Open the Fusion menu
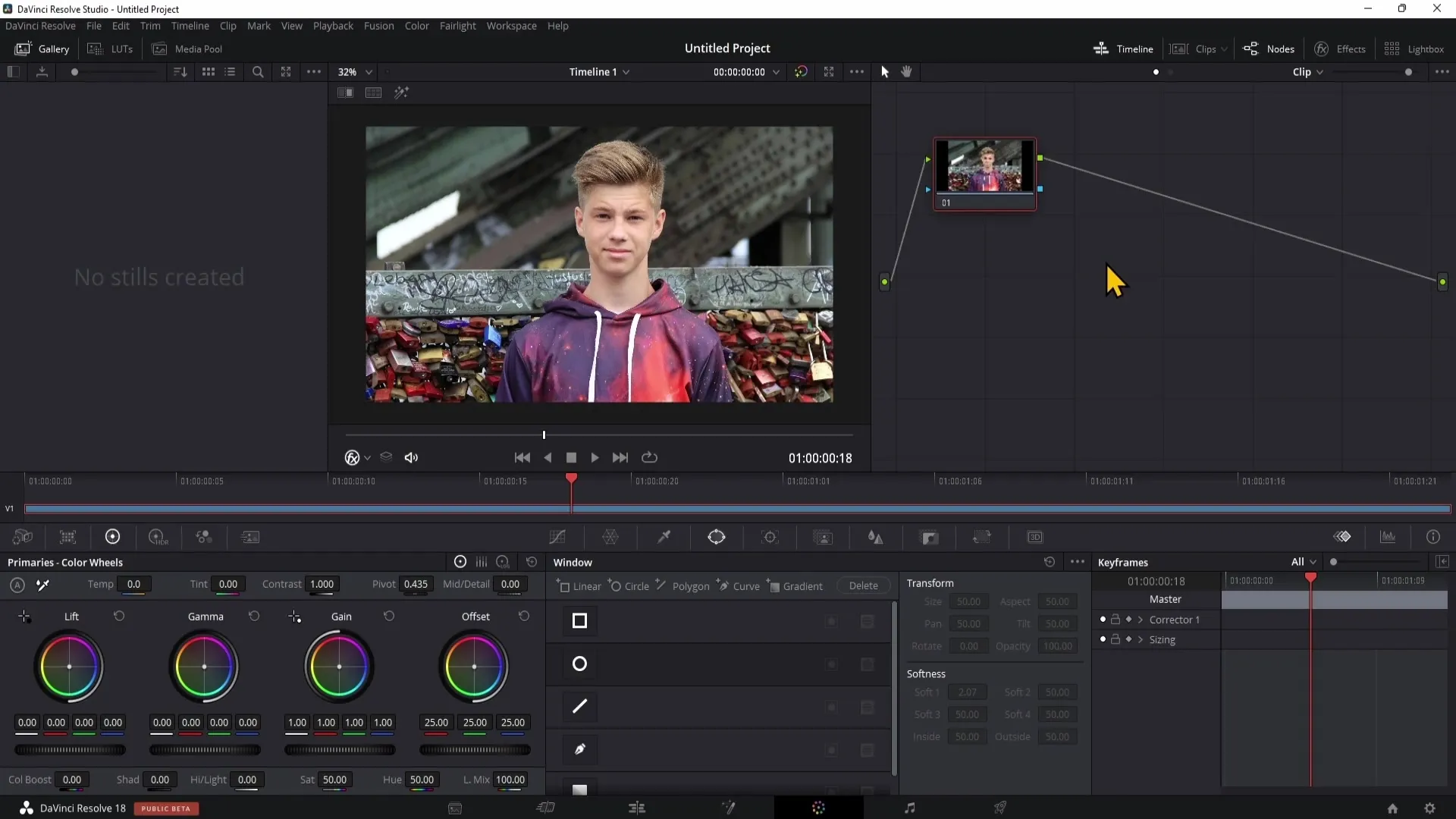This screenshot has height=819, width=1456. tap(378, 26)
